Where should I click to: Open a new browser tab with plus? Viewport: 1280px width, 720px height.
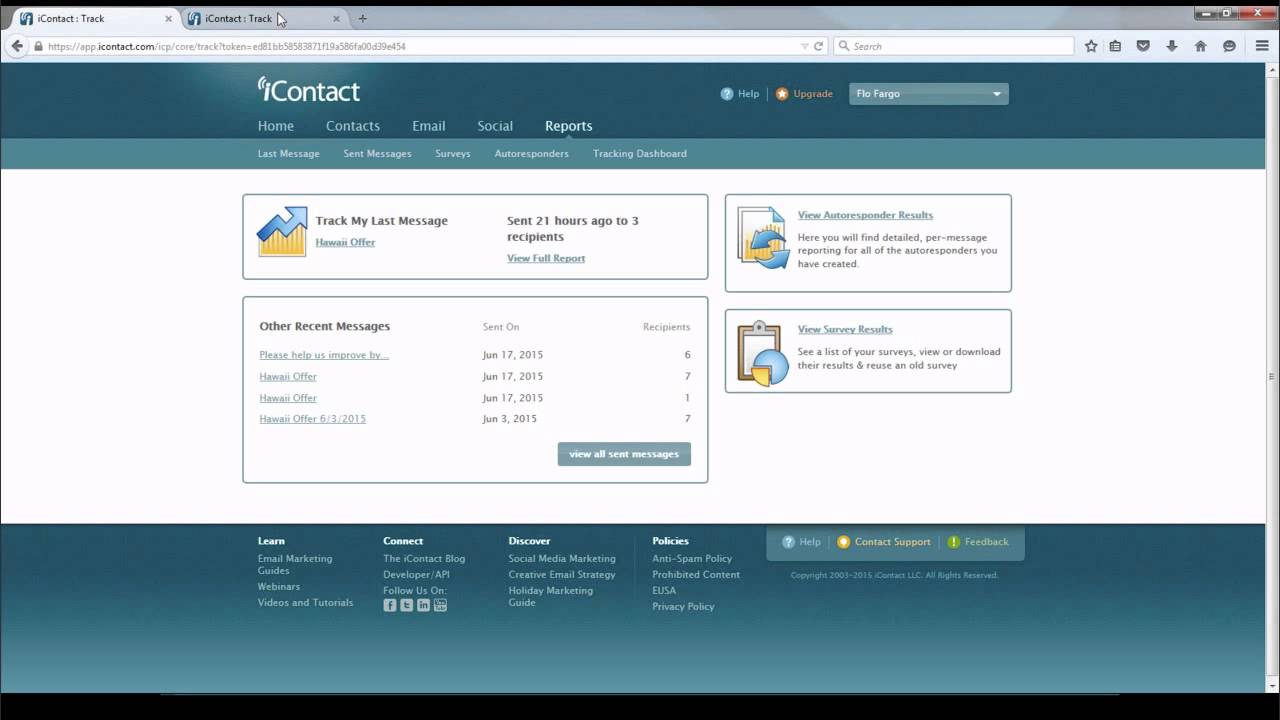[x=362, y=18]
